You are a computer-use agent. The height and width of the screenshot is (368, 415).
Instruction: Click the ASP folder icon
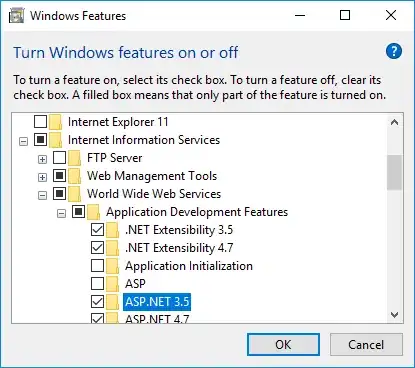pyautogui.click(x=113, y=284)
